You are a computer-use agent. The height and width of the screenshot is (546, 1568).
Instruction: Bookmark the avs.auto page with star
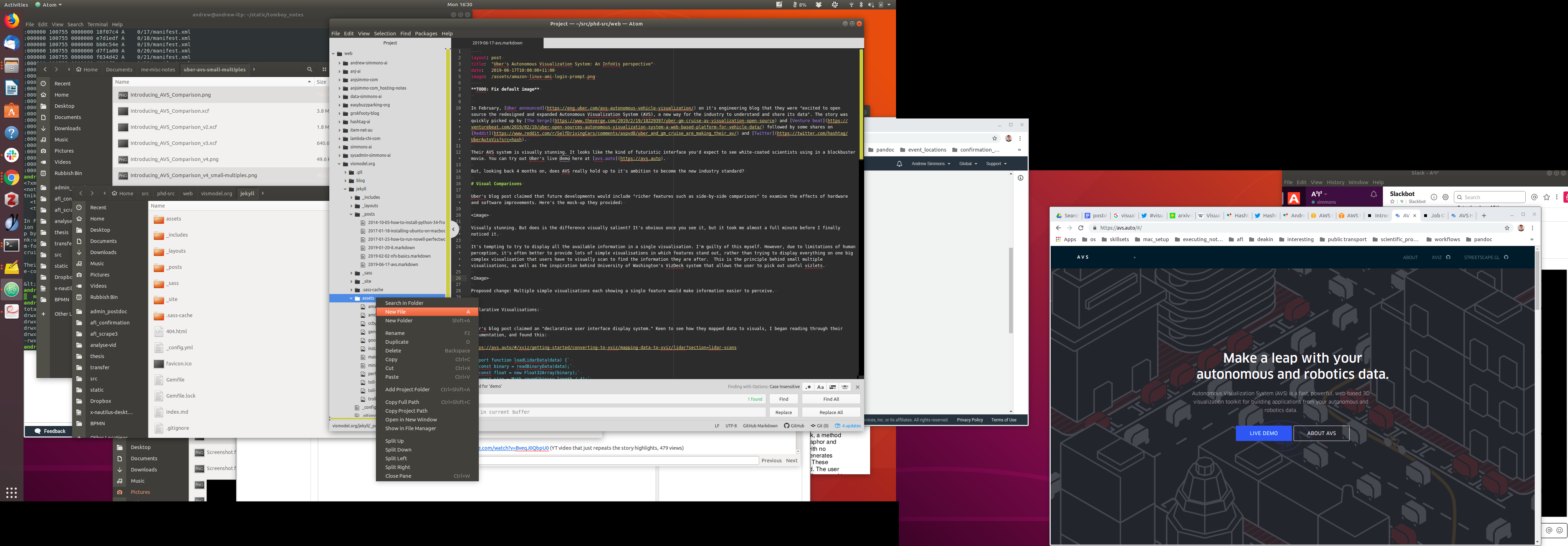1507,227
